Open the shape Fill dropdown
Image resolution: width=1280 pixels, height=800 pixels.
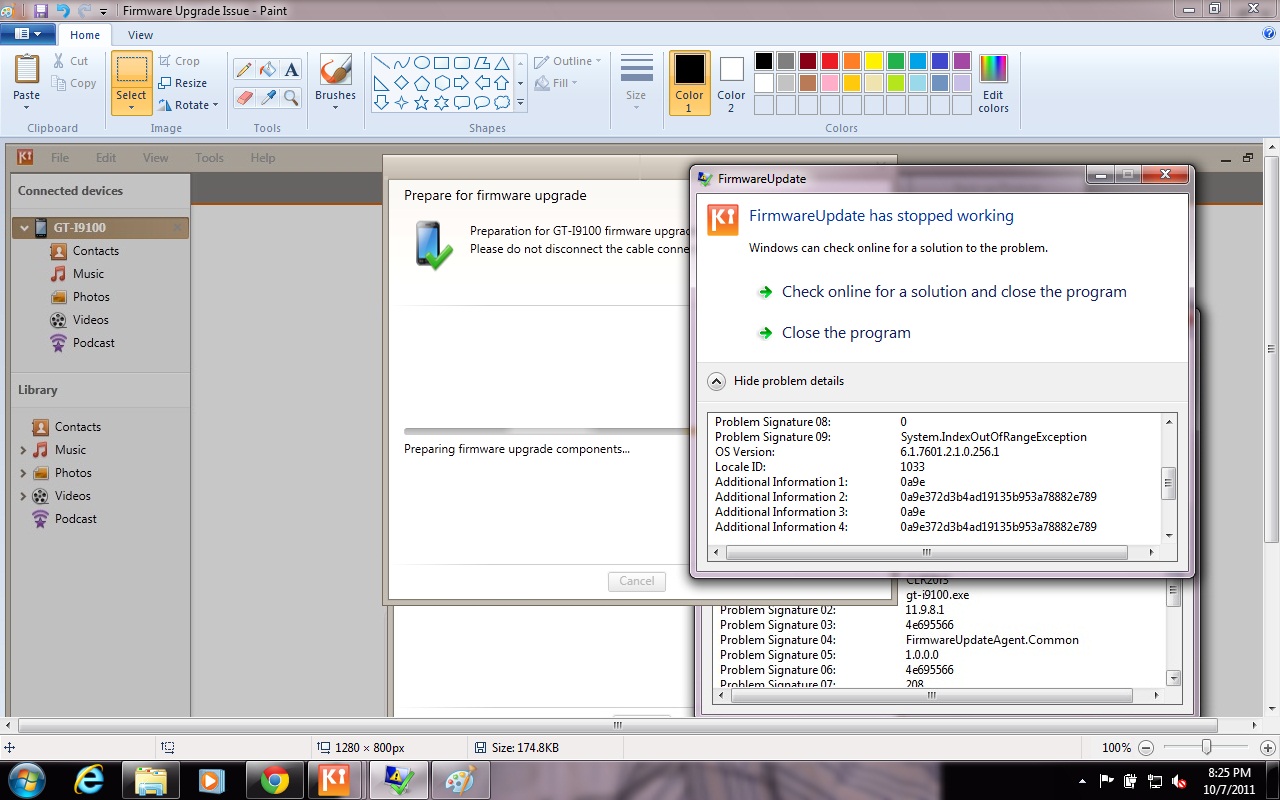click(x=558, y=83)
